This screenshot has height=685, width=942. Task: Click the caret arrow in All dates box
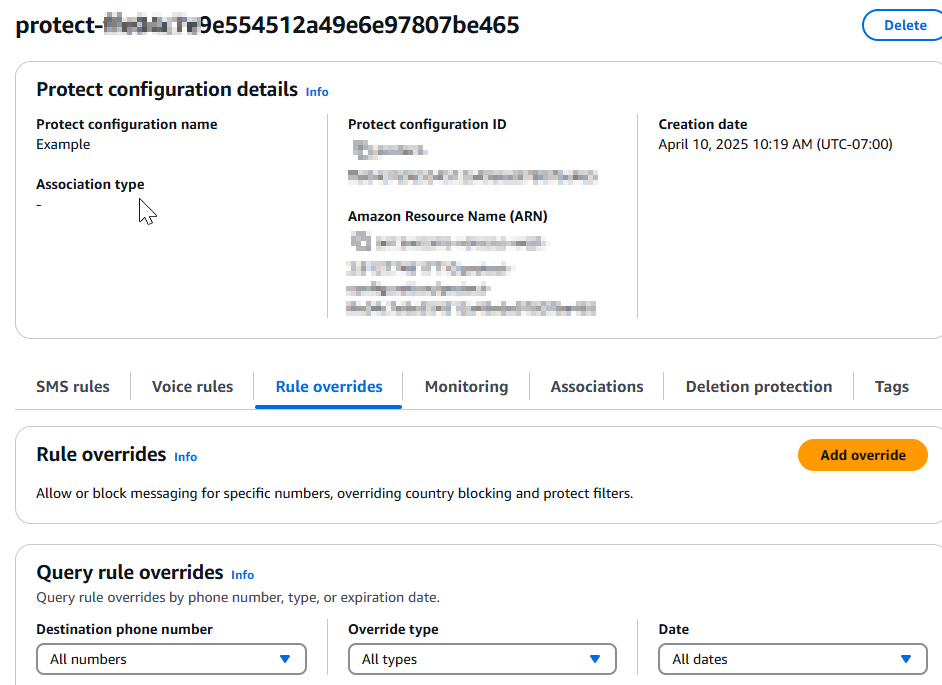point(906,659)
